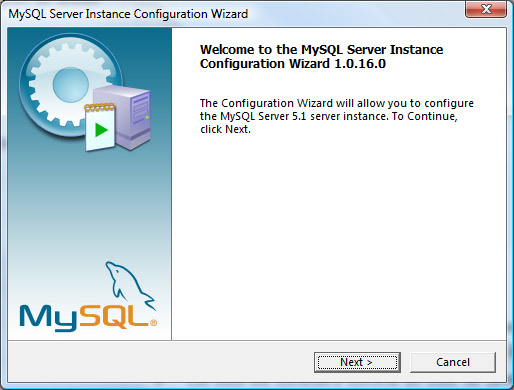The height and width of the screenshot is (390, 514).
Task: Click the "click Next." instruction text
Action: click(x=225, y=129)
